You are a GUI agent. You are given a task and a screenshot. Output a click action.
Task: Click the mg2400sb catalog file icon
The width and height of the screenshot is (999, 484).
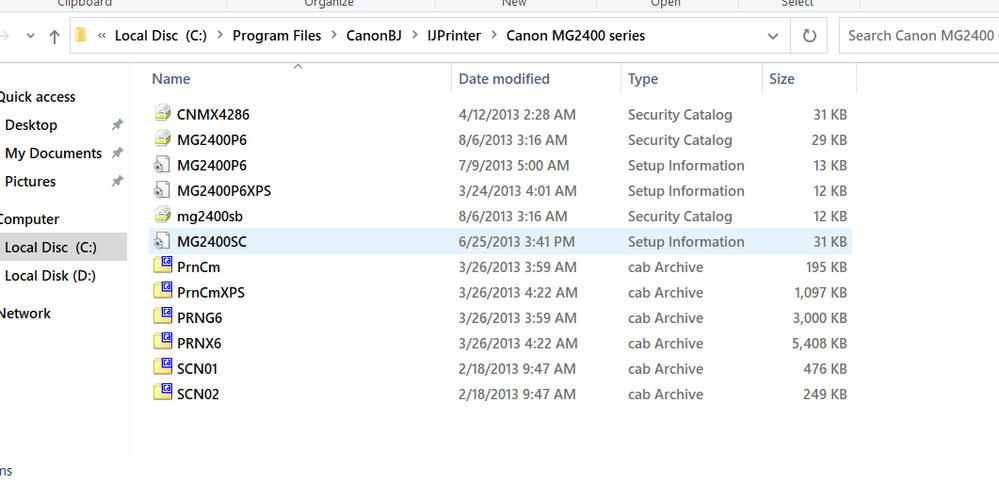[x=162, y=215]
